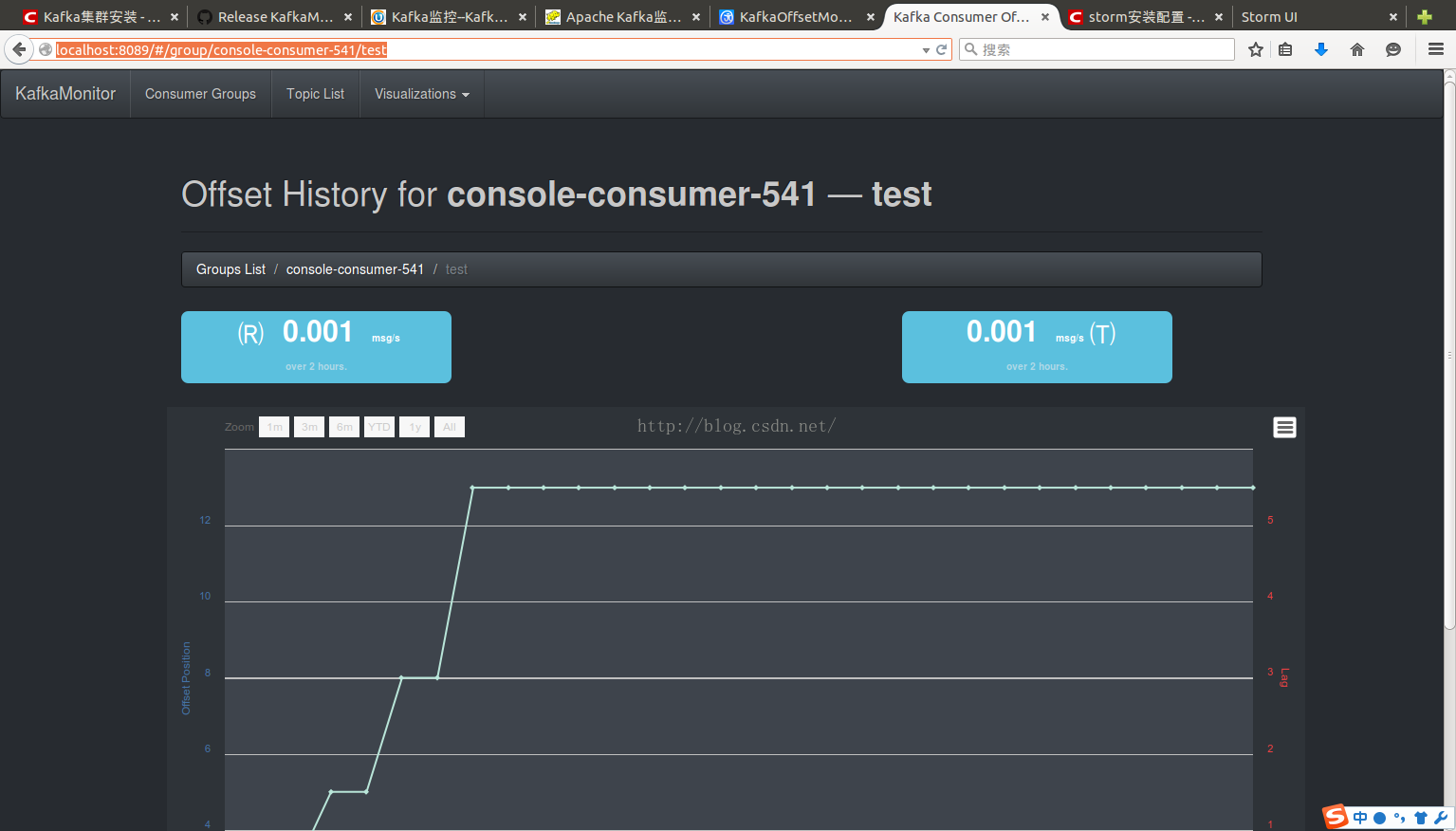Toggle Chinese input mode 中 icon
The height and width of the screenshot is (831, 1456).
click(x=1360, y=818)
